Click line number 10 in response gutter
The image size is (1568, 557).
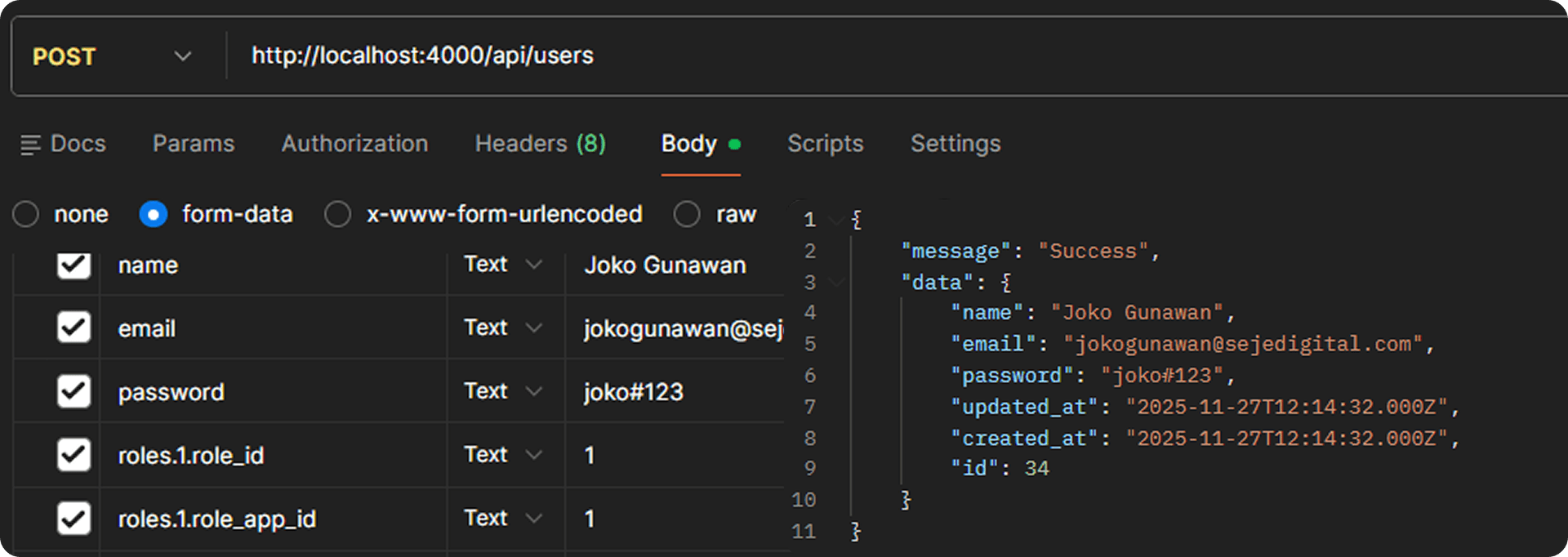click(804, 500)
